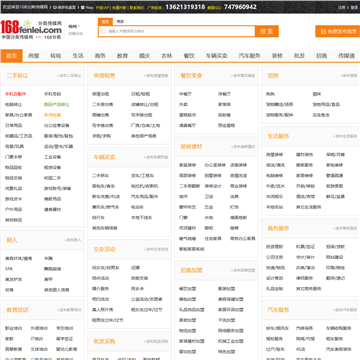Open the 婚庆 navigation item
Viewport: 360px width, 360px height.
tap(144, 56)
